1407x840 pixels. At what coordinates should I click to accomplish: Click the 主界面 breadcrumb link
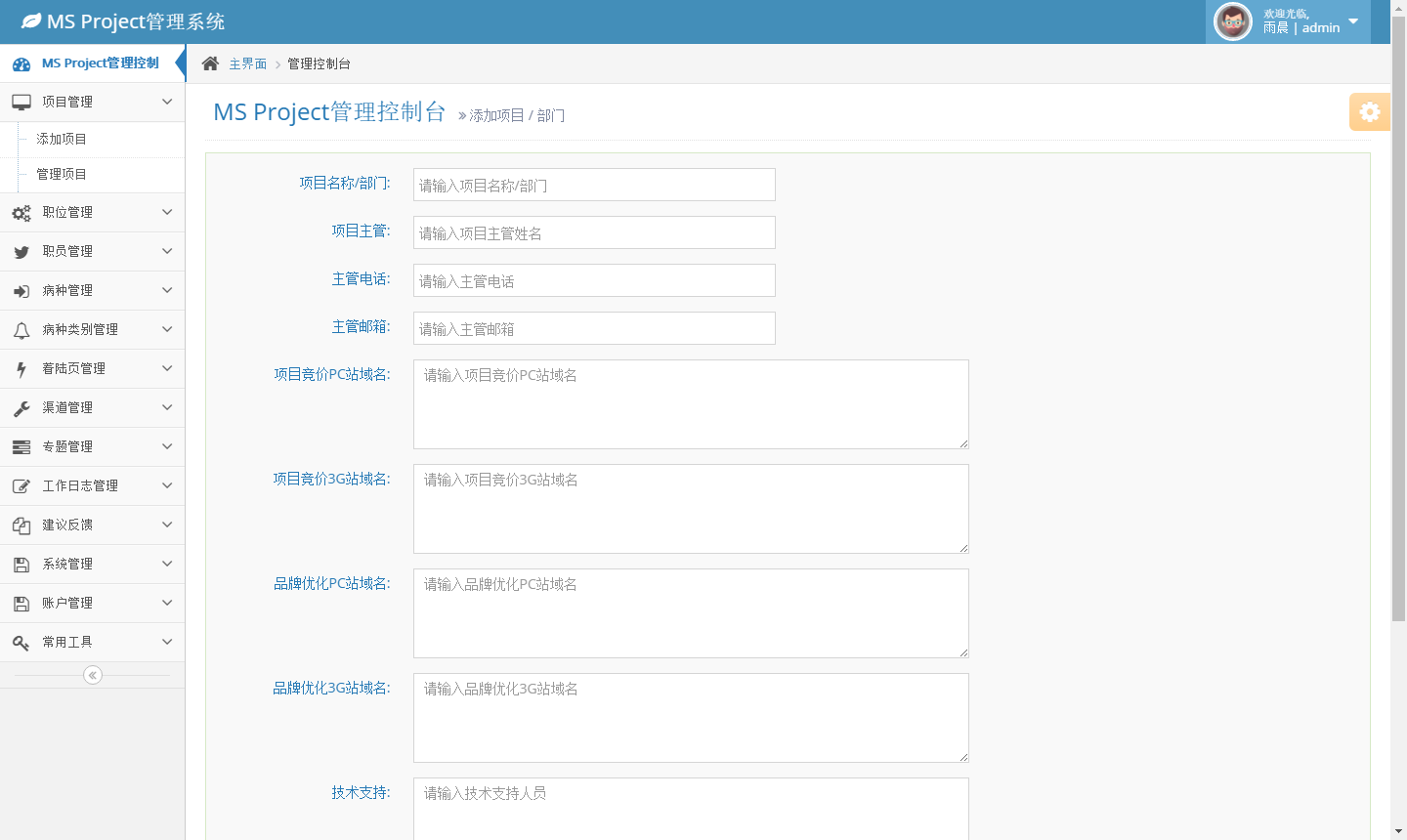pyautogui.click(x=247, y=63)
